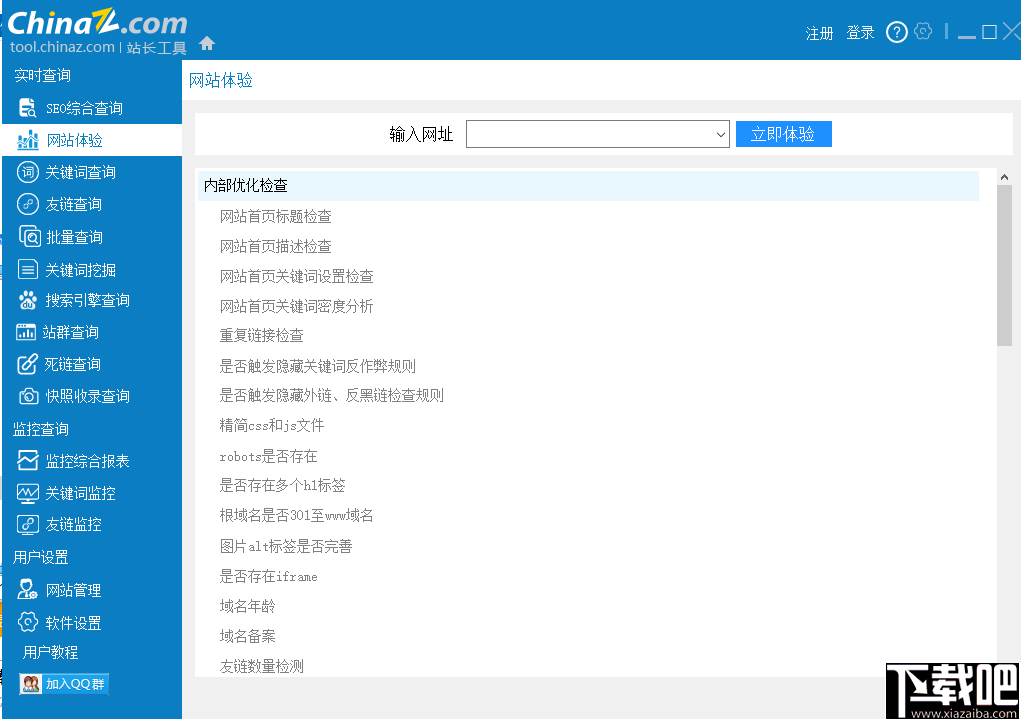This screenshot has height=719, width=1021.
Task: Open the help question-mark icon
Action: [896, 31]
